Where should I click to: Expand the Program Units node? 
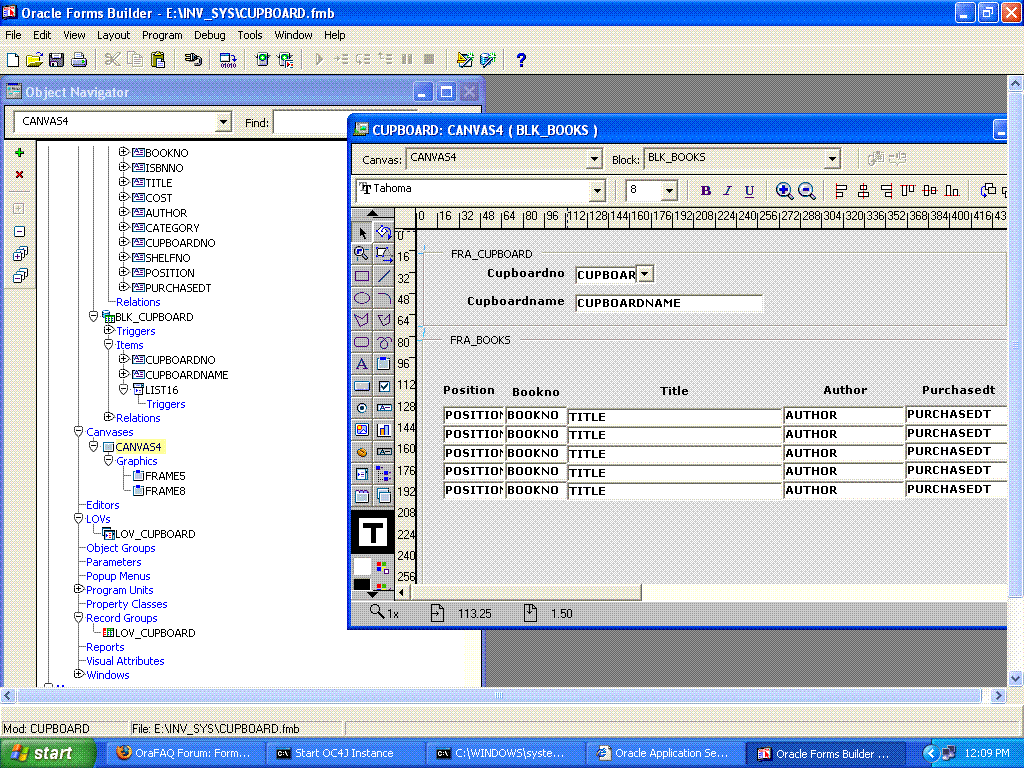79,590
